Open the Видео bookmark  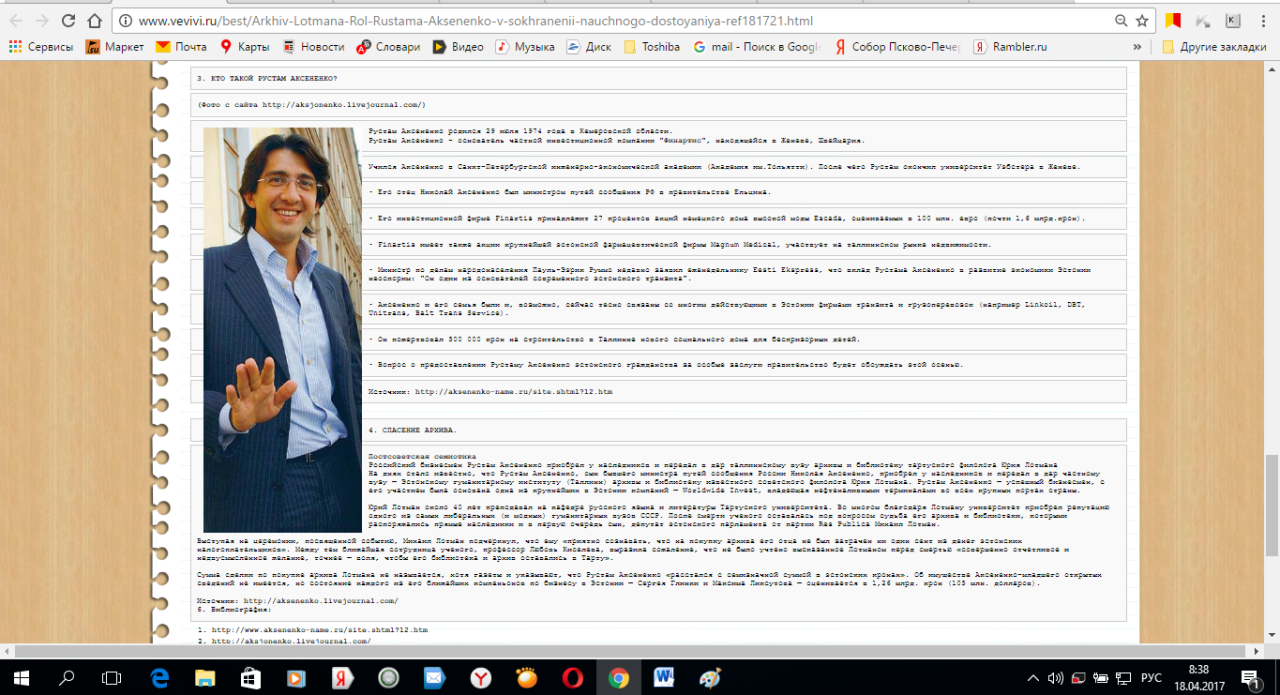click(458, 46)
